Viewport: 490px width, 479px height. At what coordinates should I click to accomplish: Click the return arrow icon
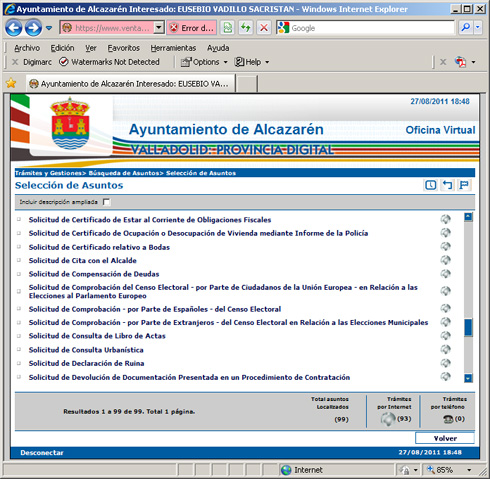tap(447, 185)
